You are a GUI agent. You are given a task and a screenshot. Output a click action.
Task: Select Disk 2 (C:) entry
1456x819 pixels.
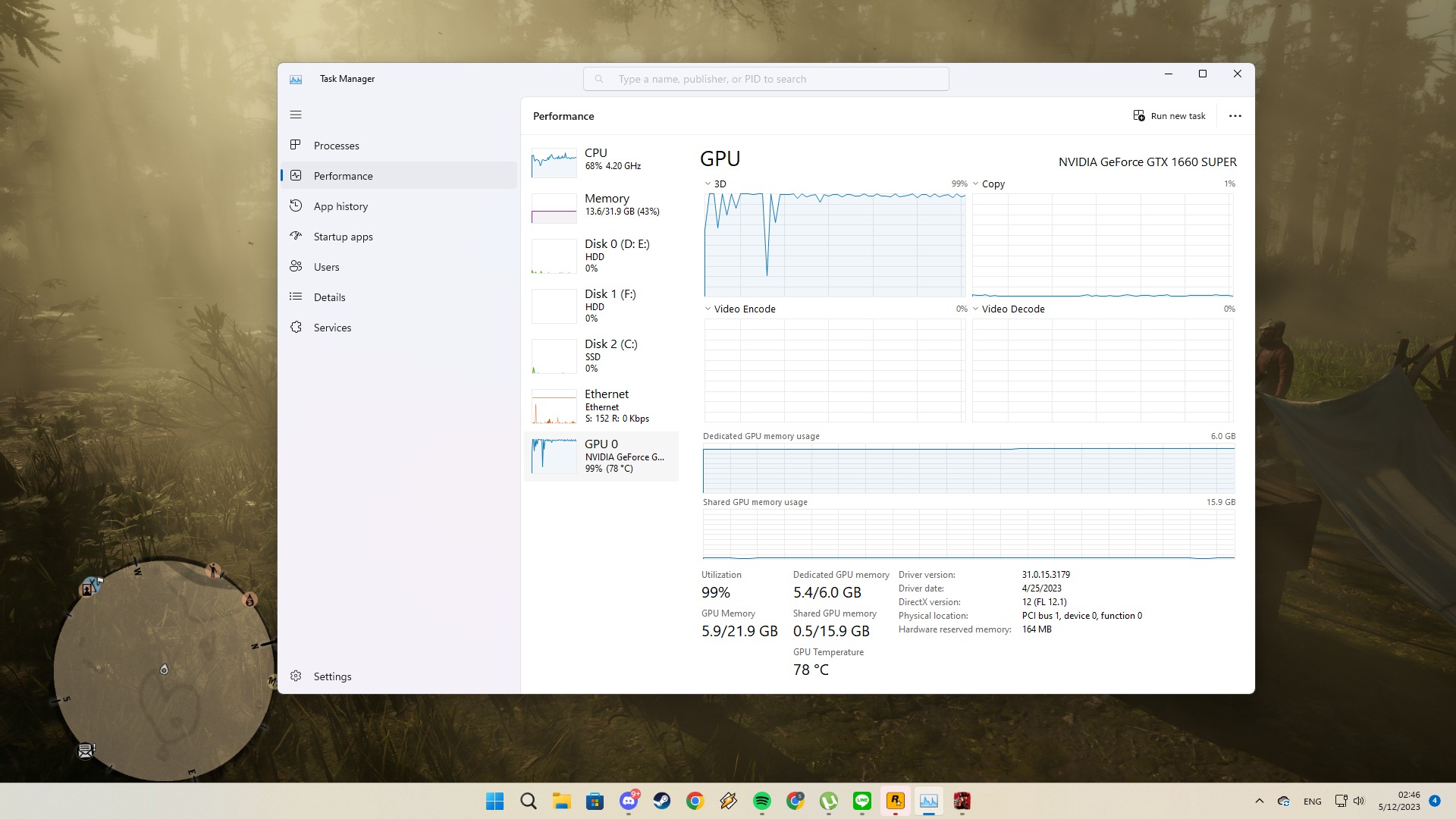point(601,356)
